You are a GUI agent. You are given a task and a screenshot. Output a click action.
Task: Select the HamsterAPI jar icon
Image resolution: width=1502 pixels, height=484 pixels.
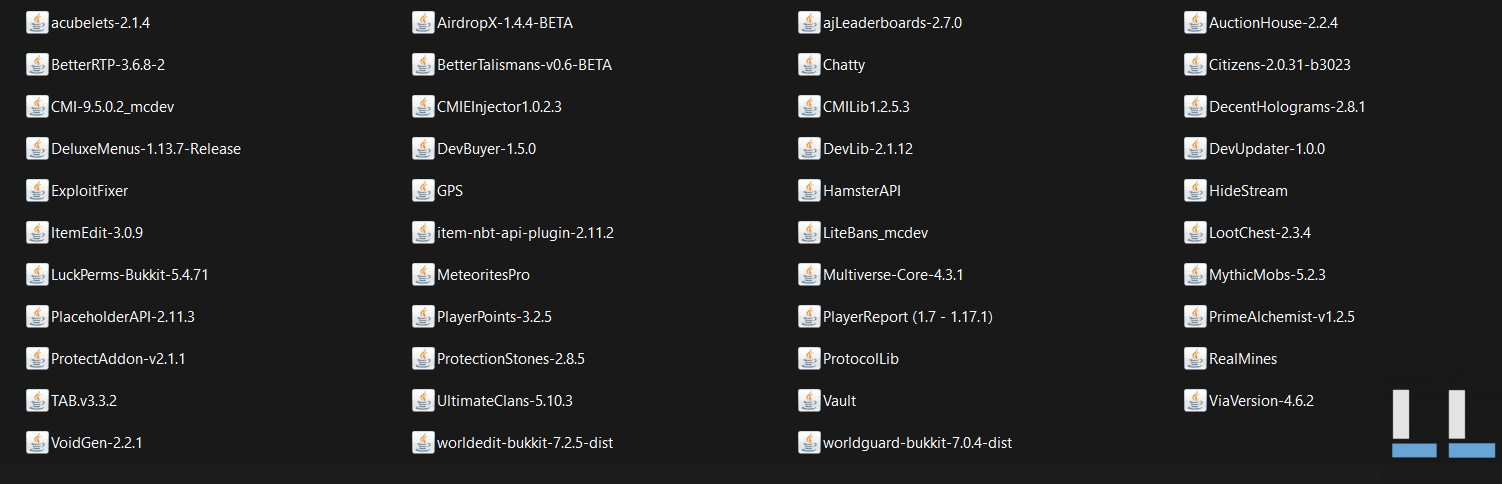click(809, 191)
